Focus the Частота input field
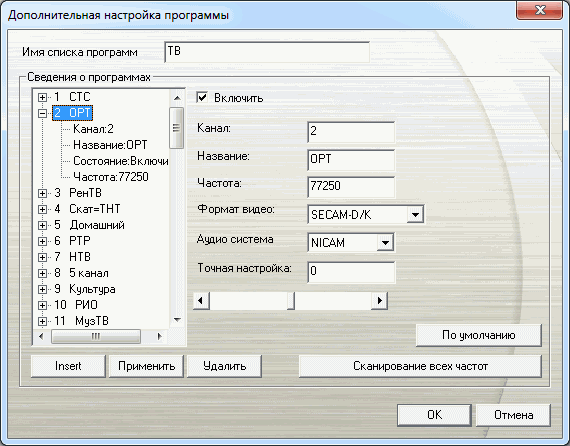This screenshot has width=570, height=446. [x=351, y=187]
